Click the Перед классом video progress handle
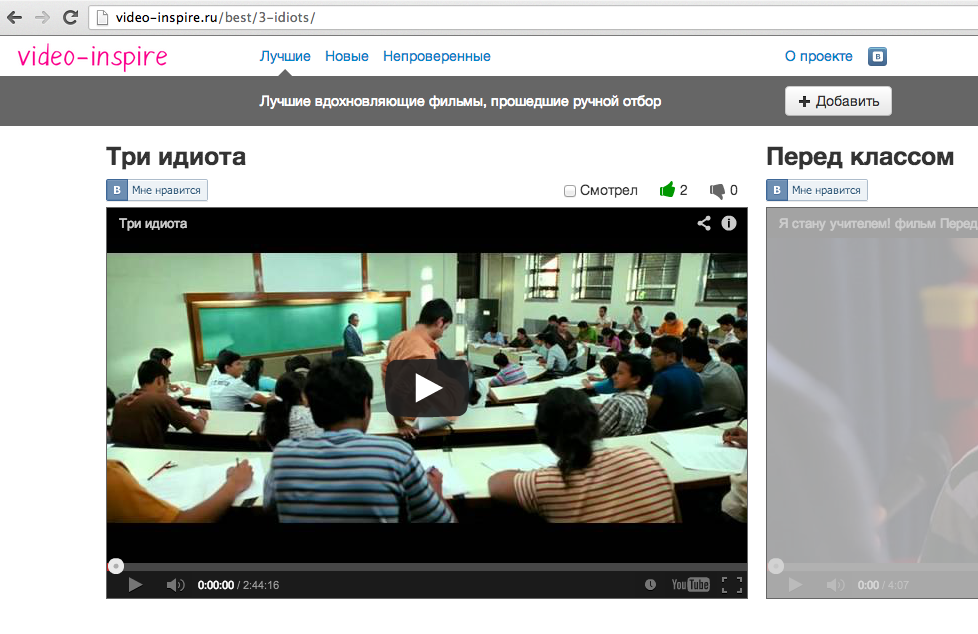The width and height of the screenshot is (978, 634). (776, 566)
